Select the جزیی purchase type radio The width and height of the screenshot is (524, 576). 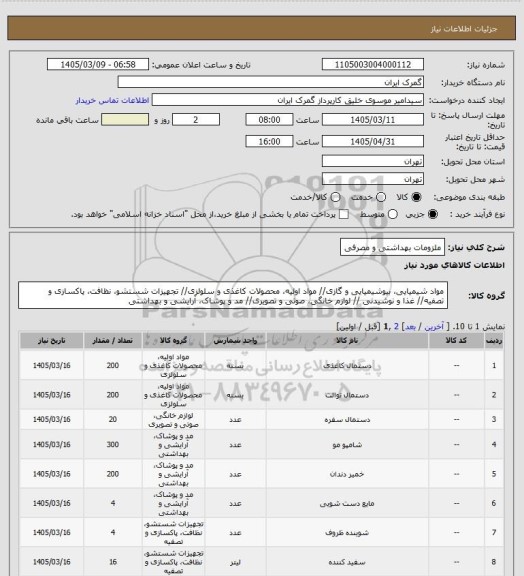pos(433,214)
